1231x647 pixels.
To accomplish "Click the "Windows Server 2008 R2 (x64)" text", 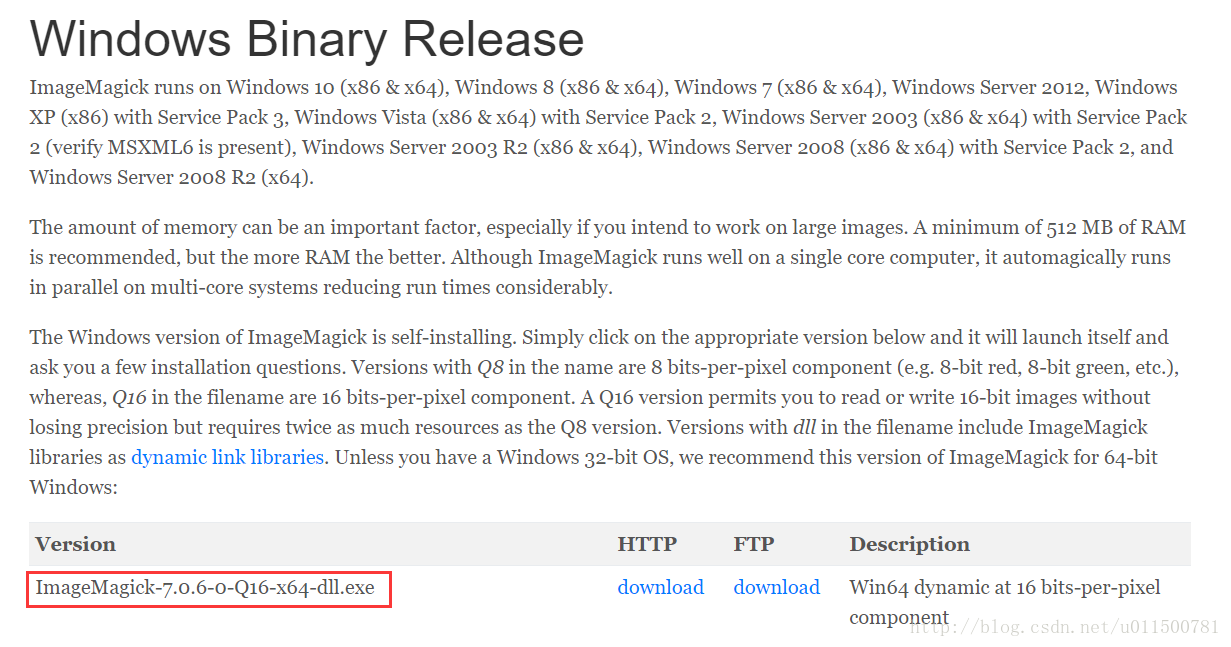I will [x=169, y=178].
